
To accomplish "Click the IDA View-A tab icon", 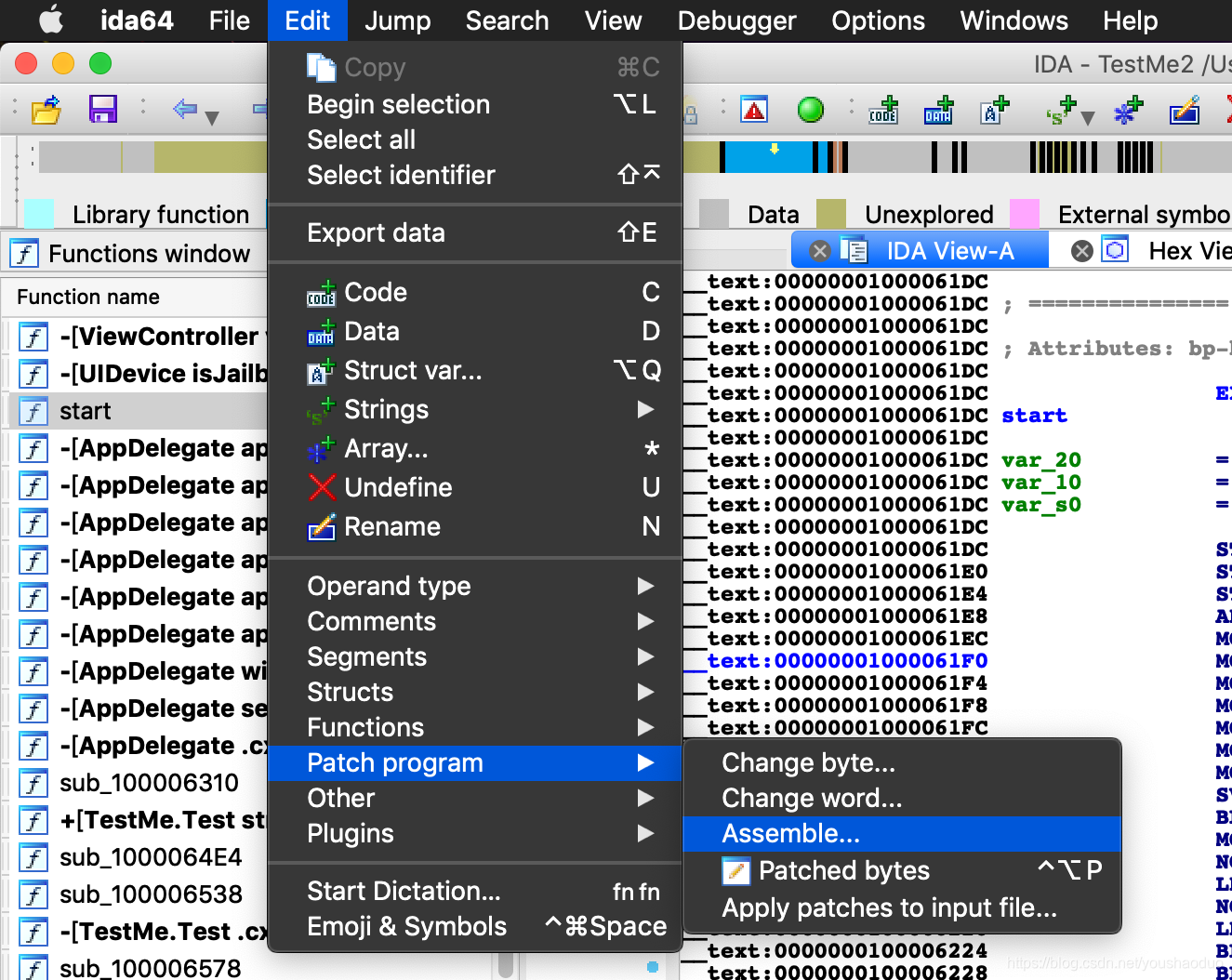I will [x=854, y=250].
